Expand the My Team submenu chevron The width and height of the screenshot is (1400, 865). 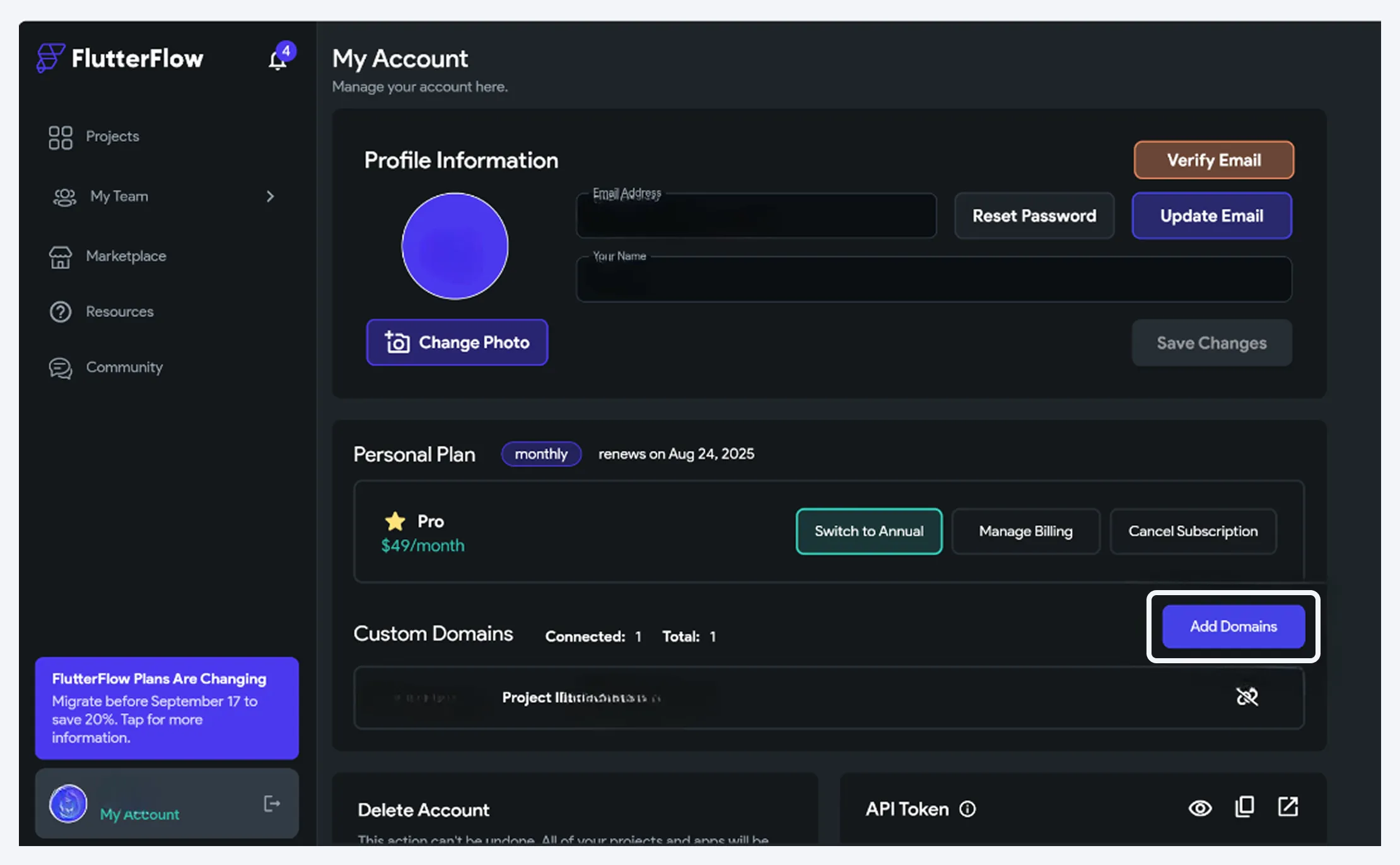pos(271,197)
